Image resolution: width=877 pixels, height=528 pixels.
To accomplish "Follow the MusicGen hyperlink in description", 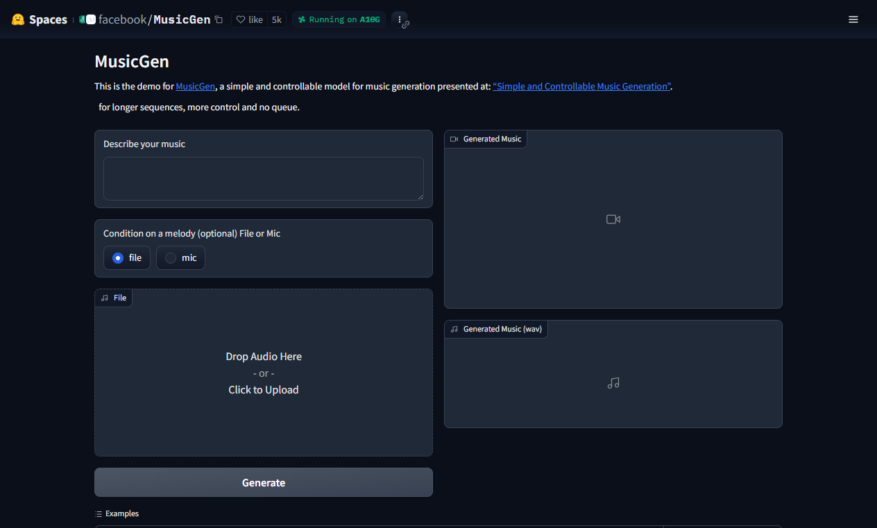I will point(195,86).
